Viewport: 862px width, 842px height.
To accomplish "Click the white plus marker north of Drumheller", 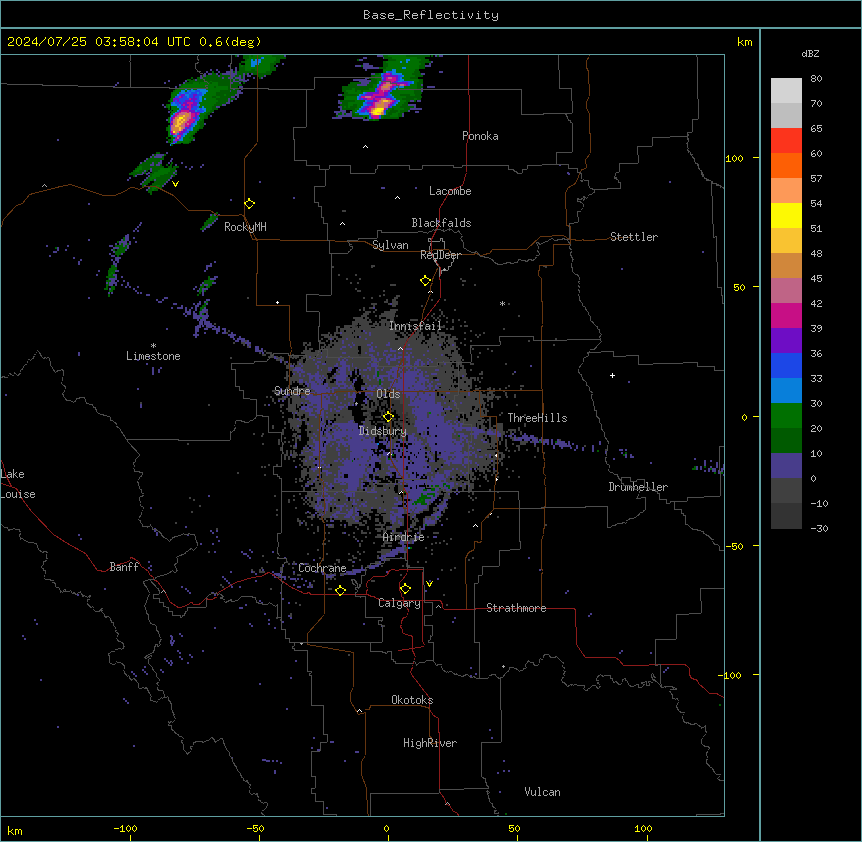I will 612,375.
